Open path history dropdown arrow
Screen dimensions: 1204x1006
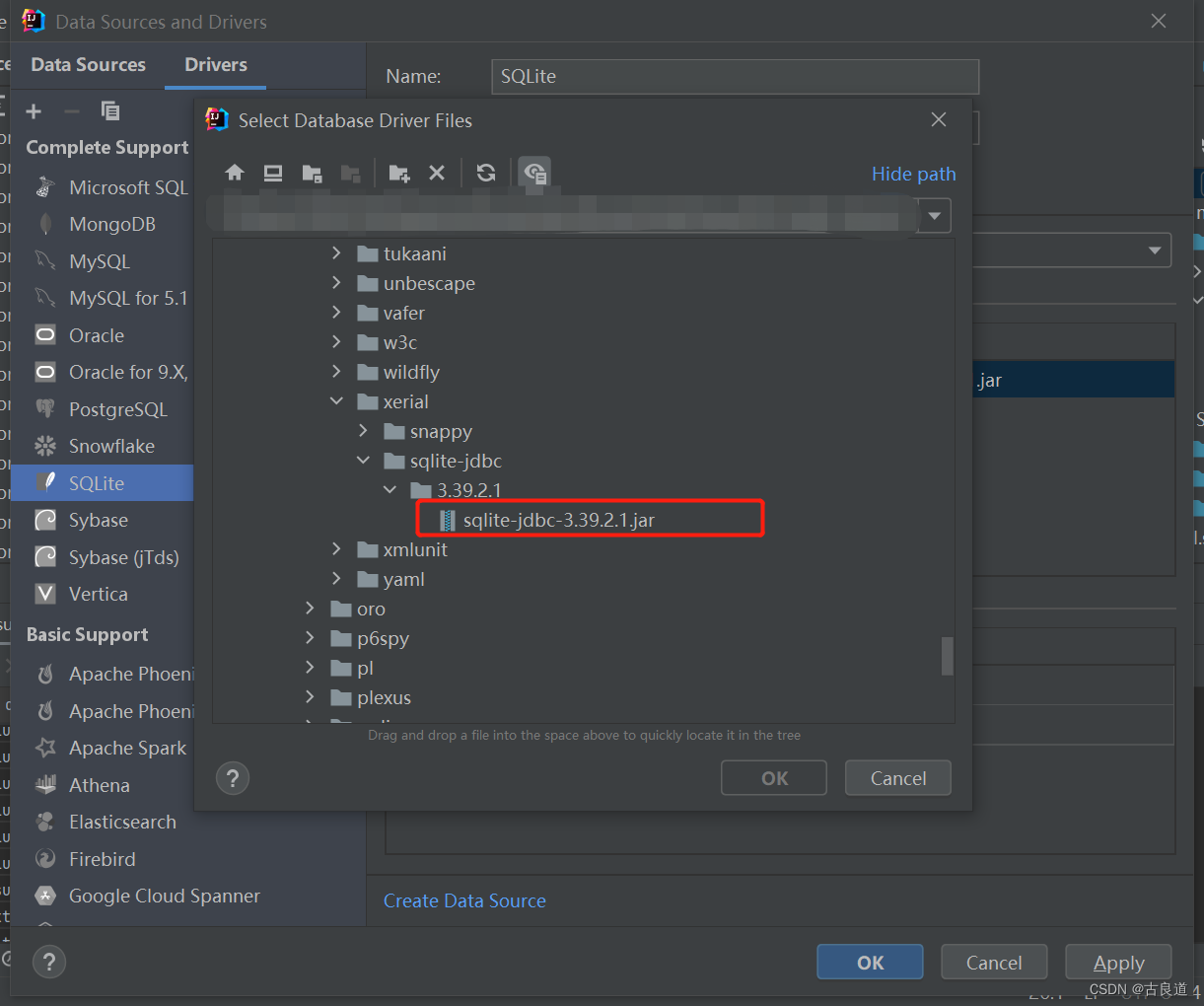point(934,215)
